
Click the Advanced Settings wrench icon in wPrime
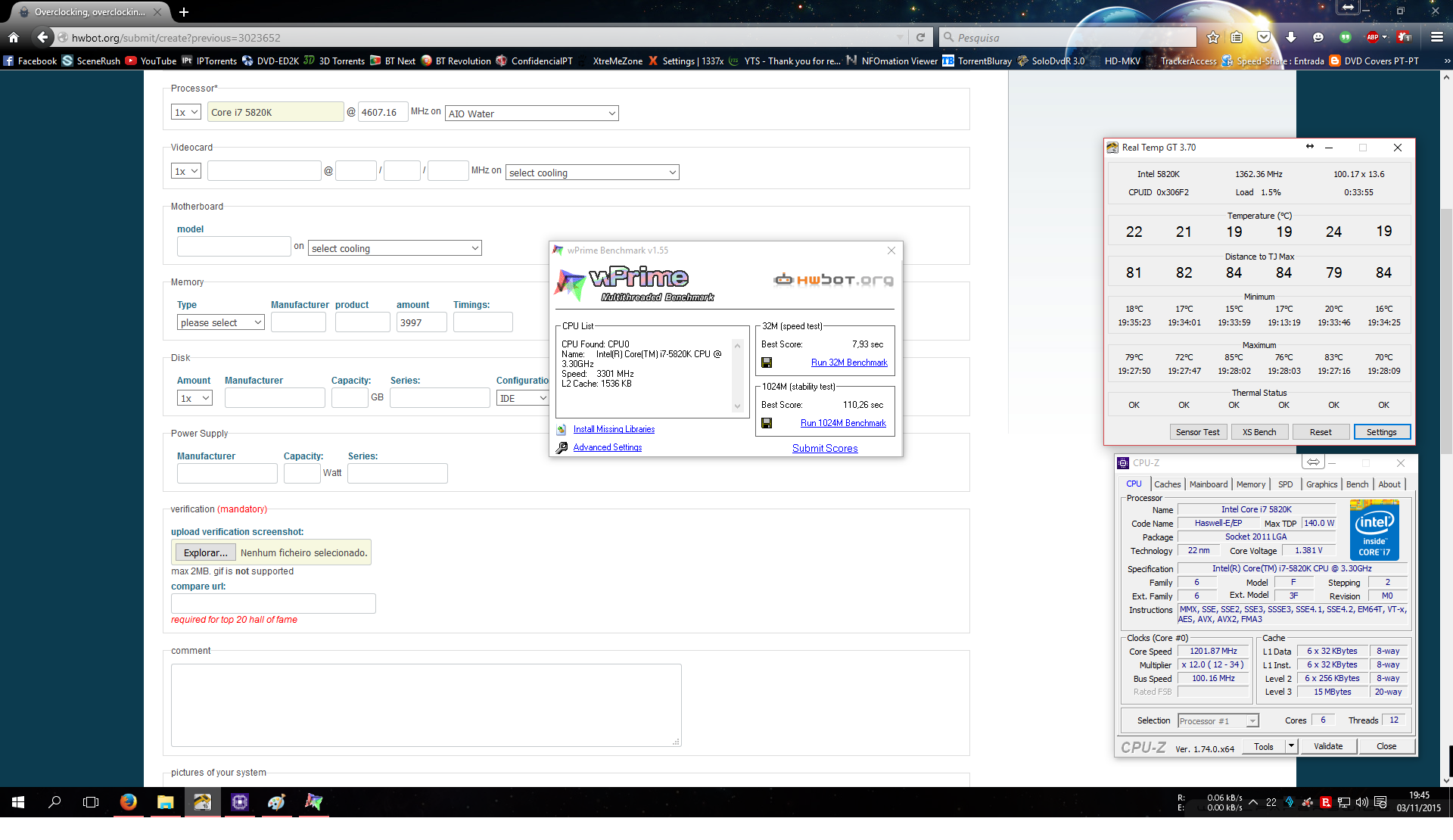point(562,447)
